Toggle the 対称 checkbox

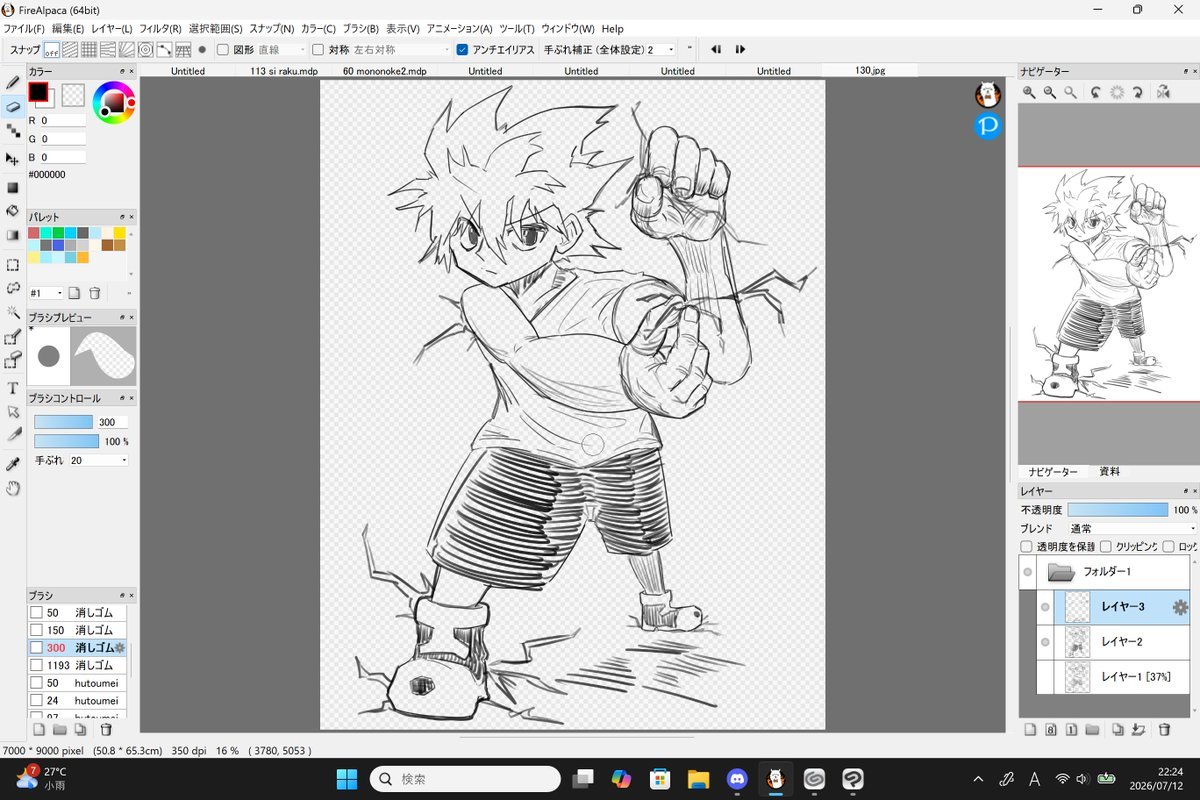click(318, 49)
